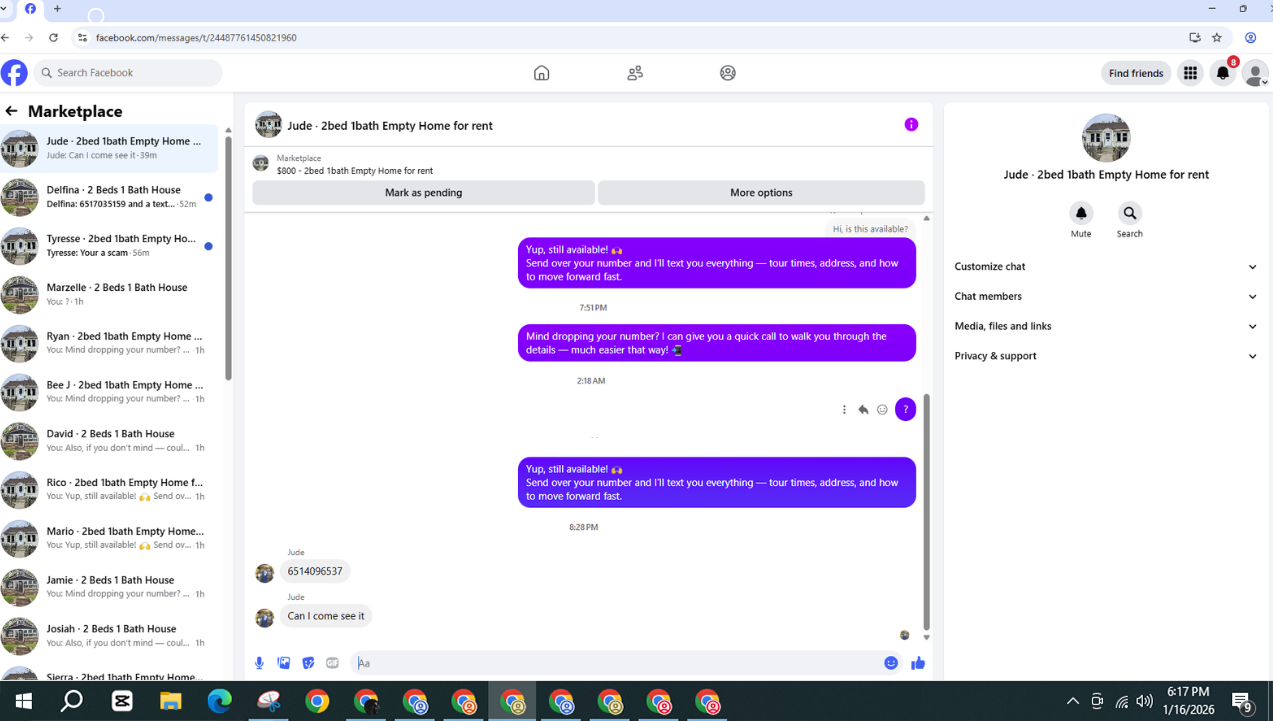
Task: Click Find friends button
Action: point(1136,73)
